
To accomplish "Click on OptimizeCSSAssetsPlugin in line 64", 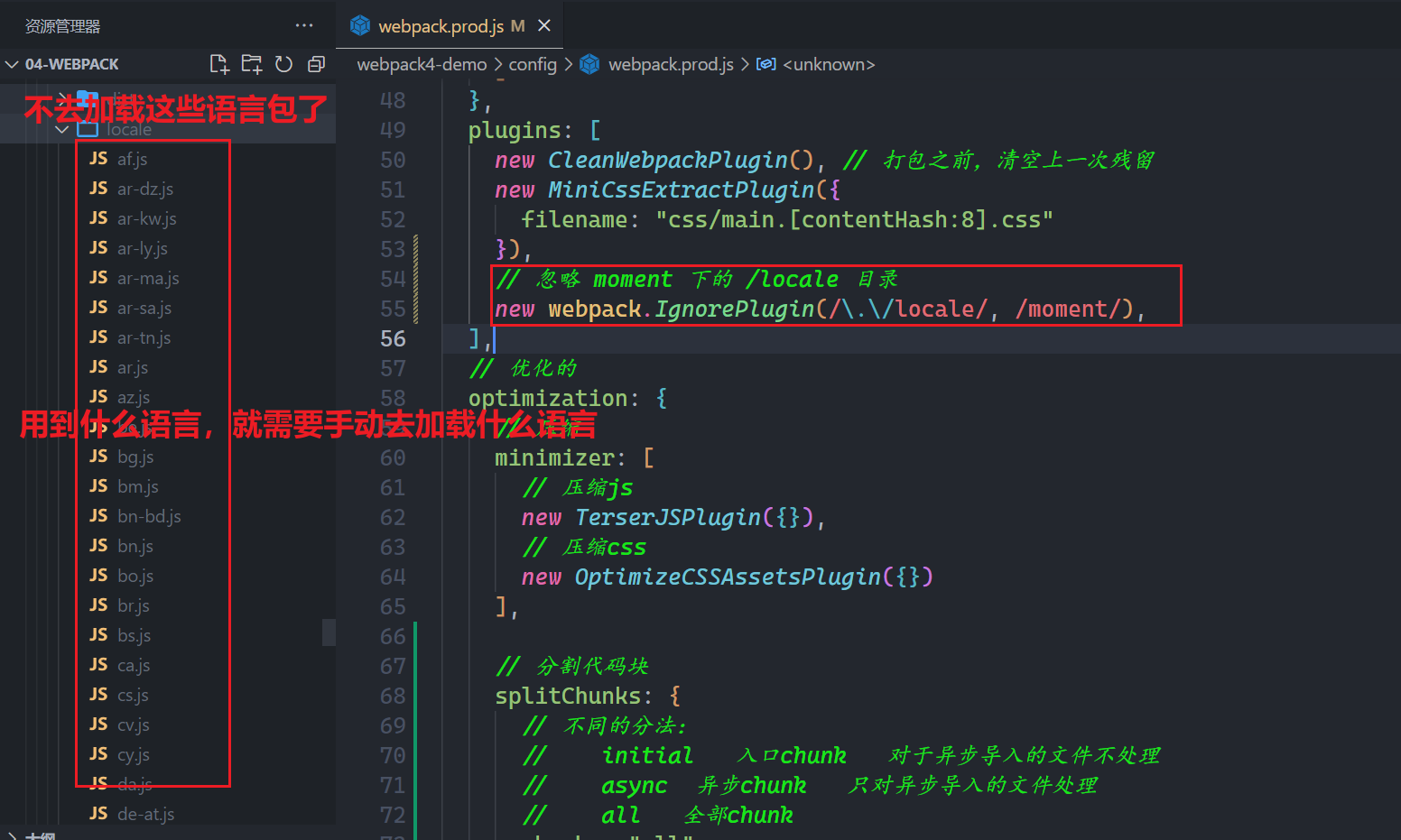I will pos(728,577).
